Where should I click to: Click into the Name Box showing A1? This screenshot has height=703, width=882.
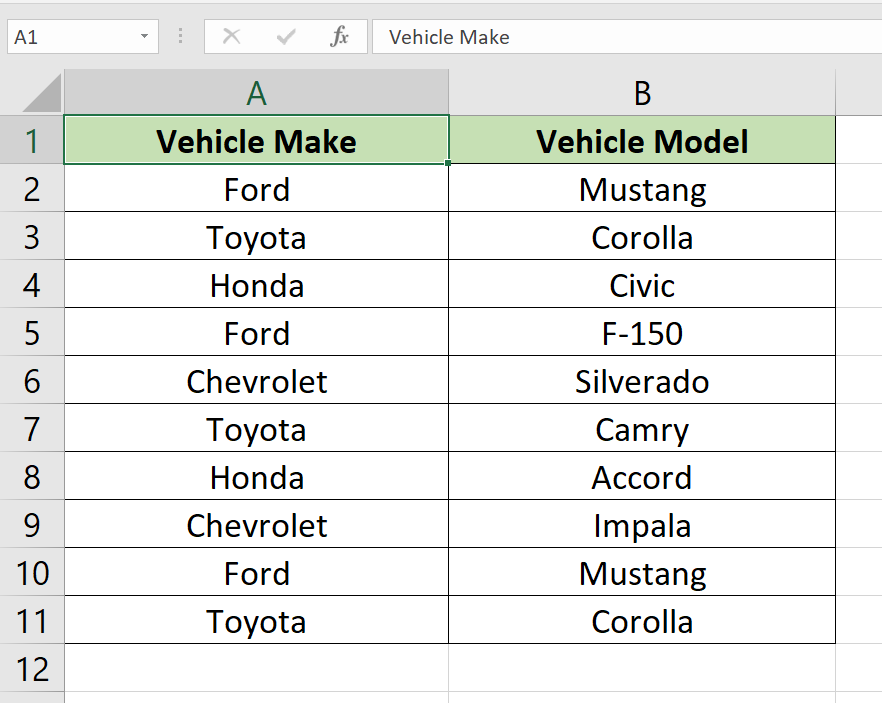point(83,37)
